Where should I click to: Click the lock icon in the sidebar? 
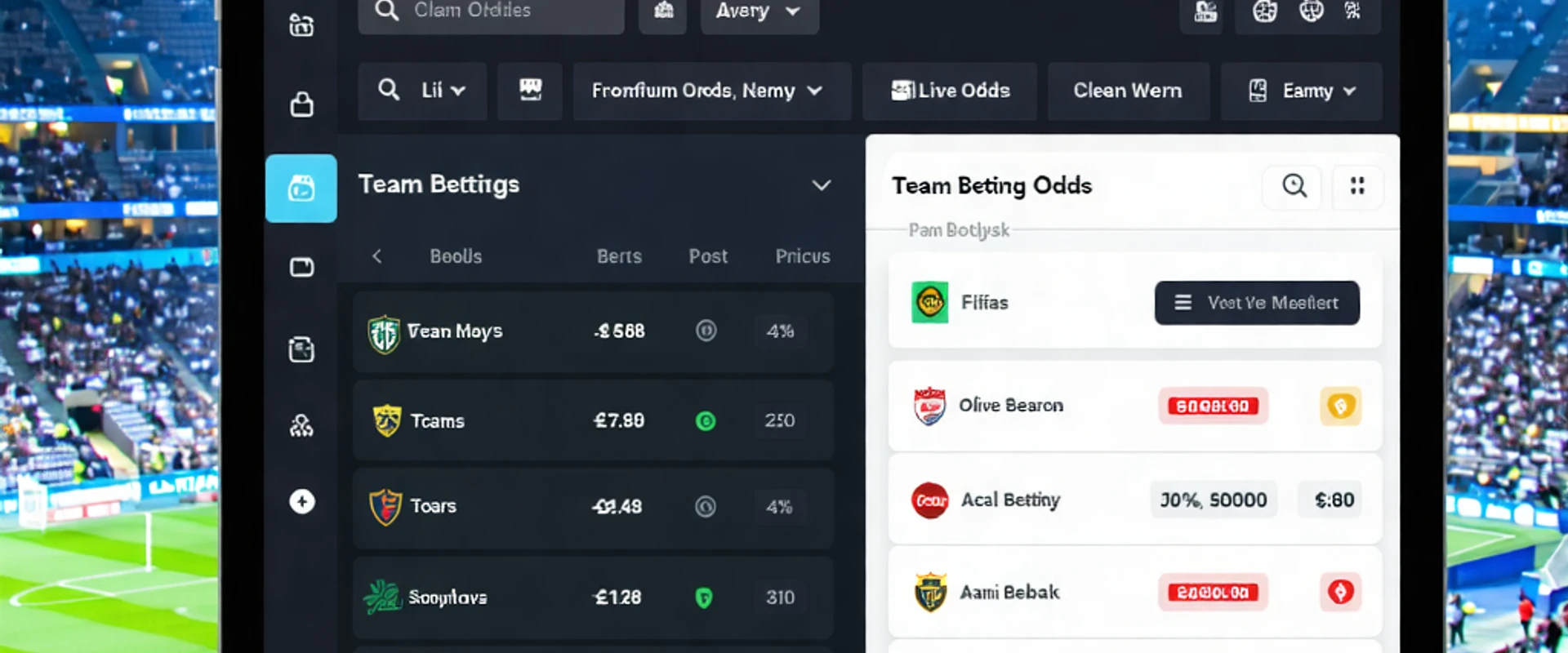(x=301, y=104)
